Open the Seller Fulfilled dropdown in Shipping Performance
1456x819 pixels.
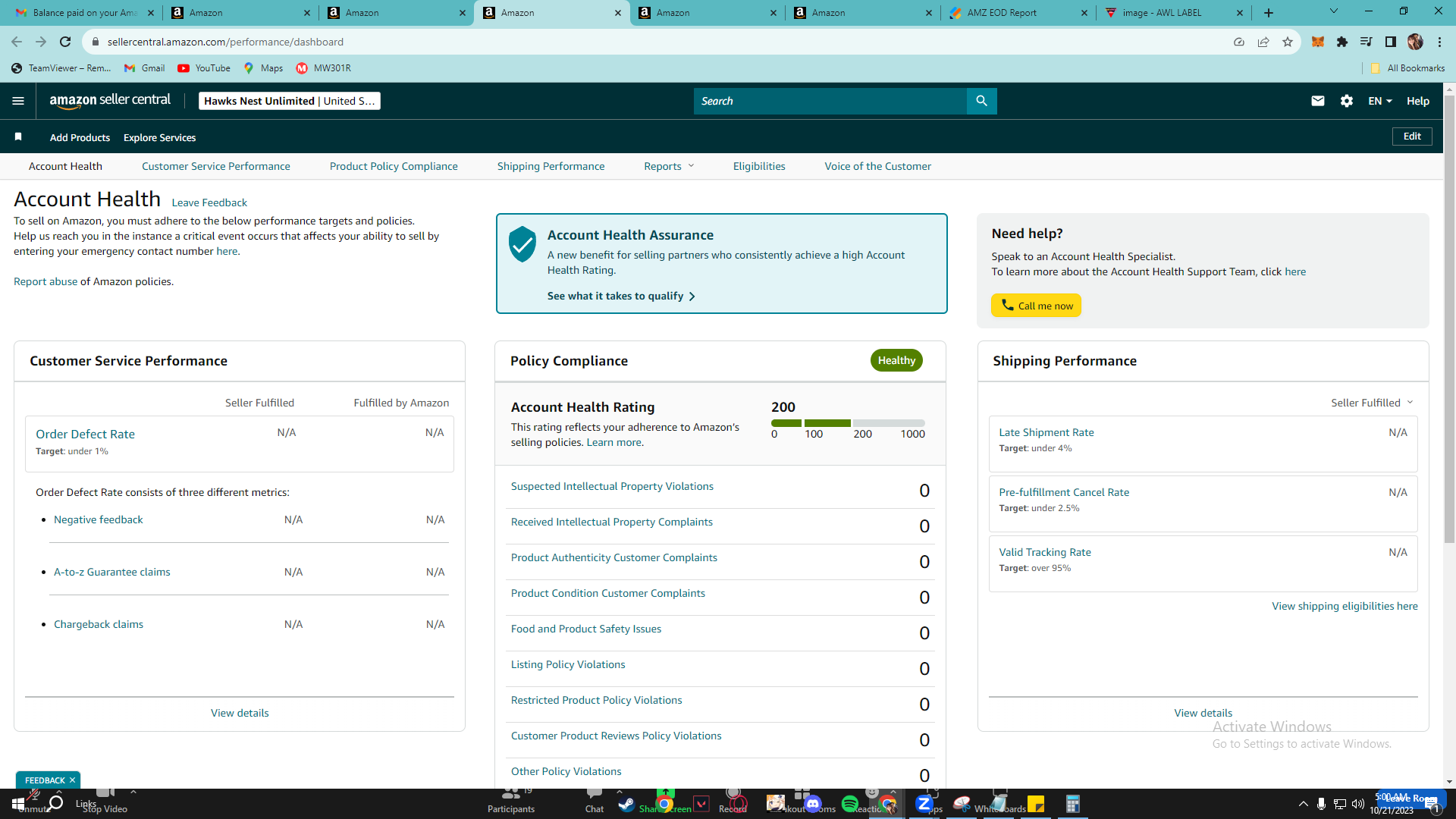pos(1372,403)
